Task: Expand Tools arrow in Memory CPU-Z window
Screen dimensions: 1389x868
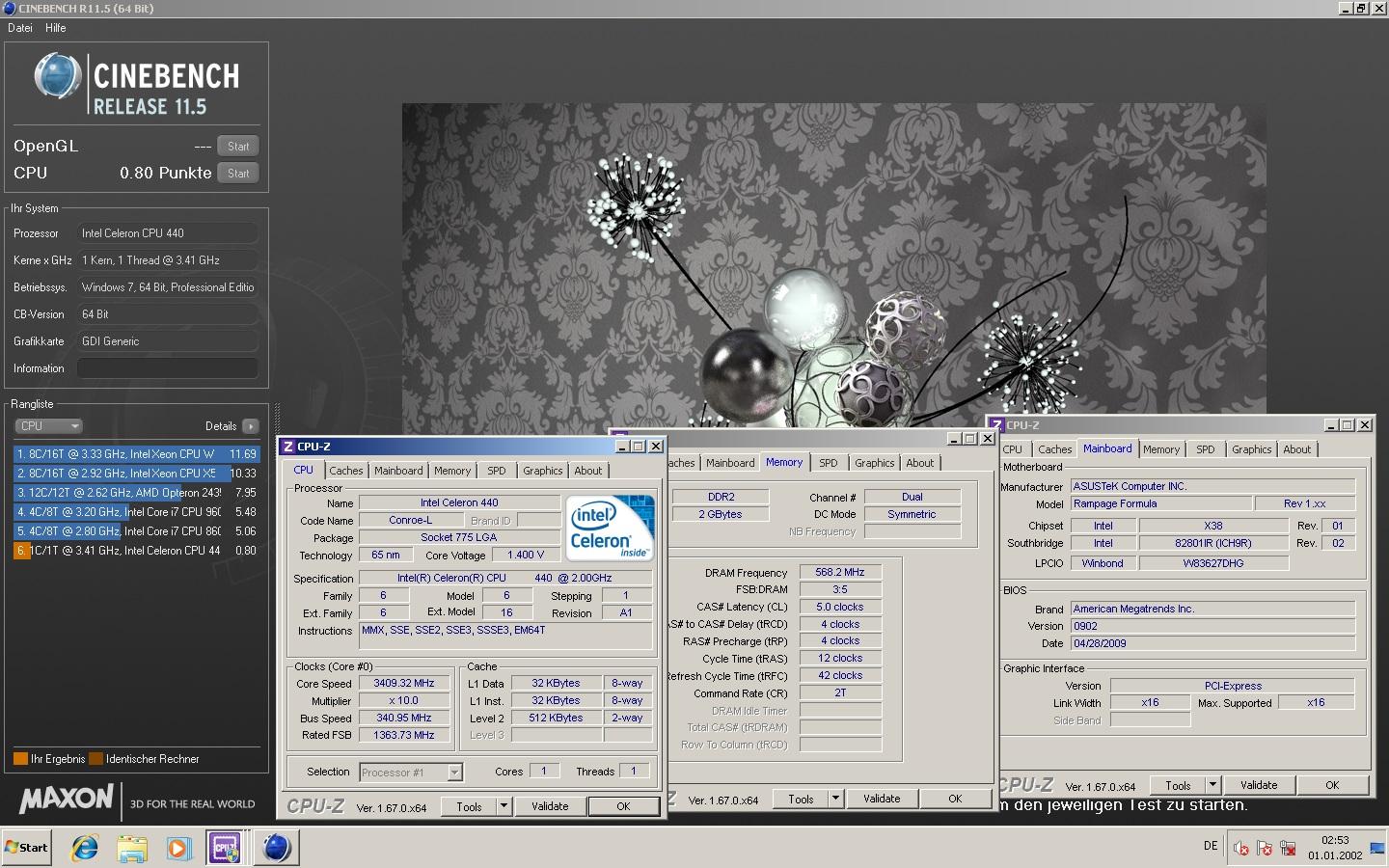Action: tap(835, 800)
